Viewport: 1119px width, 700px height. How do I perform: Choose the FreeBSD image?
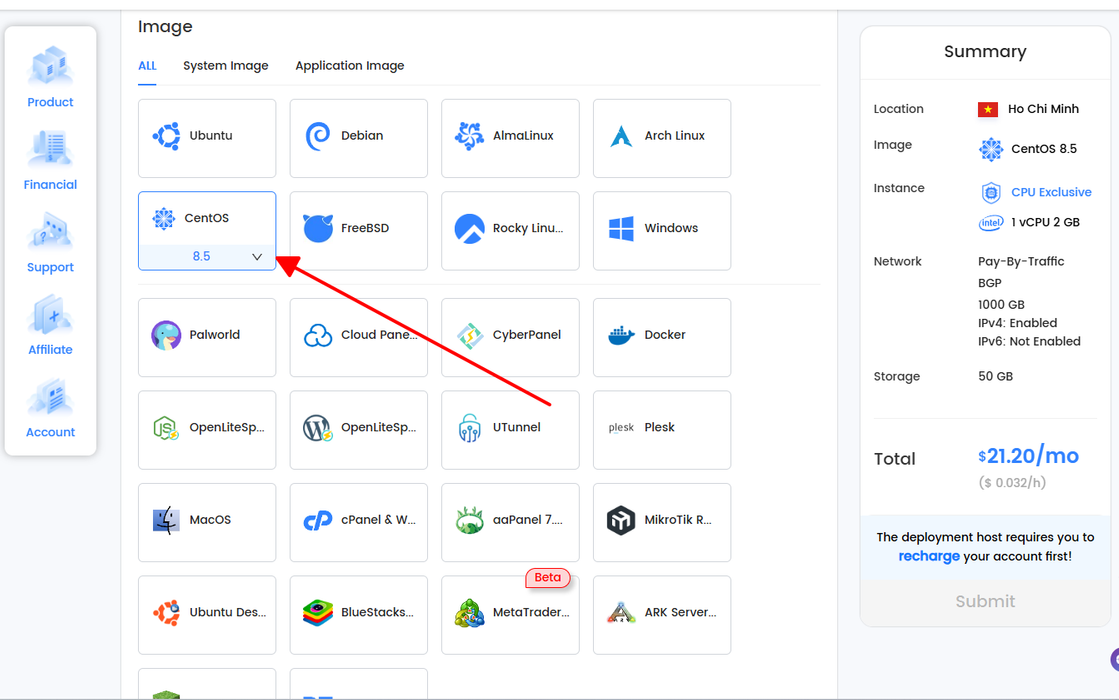358,230
